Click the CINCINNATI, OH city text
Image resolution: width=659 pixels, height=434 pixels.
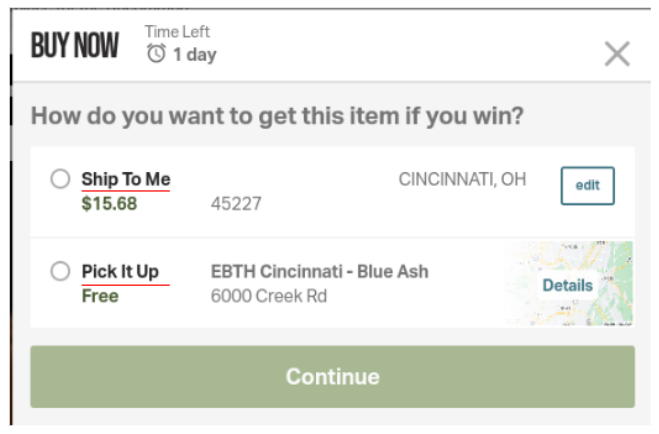(x=462, y=179)
